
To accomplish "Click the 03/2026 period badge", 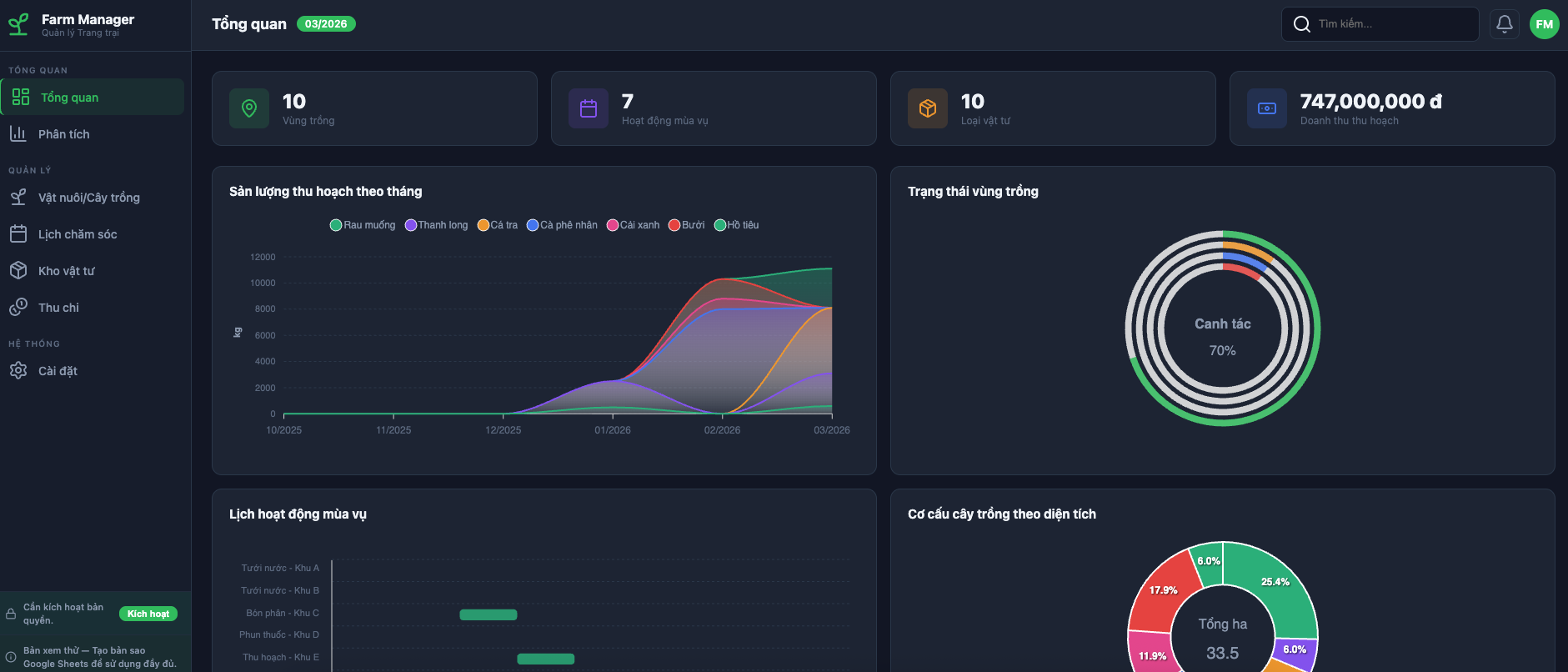I will coord(326,24).
